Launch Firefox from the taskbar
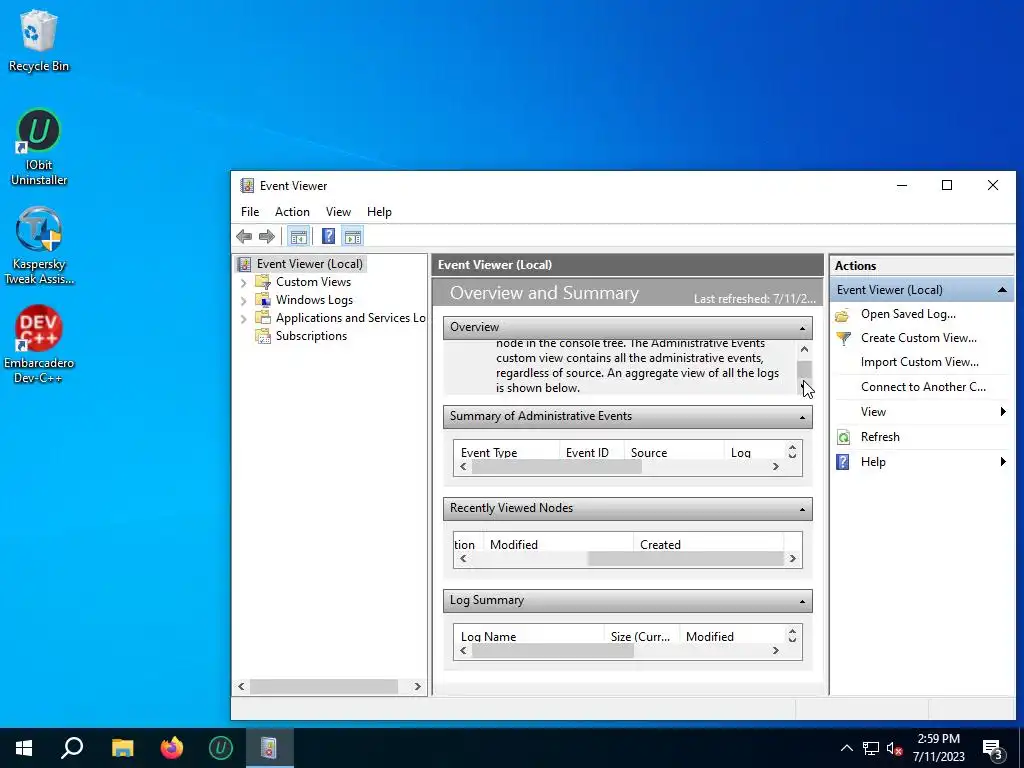The height and width of the screenshot is (768, 1024). point(172,748)
